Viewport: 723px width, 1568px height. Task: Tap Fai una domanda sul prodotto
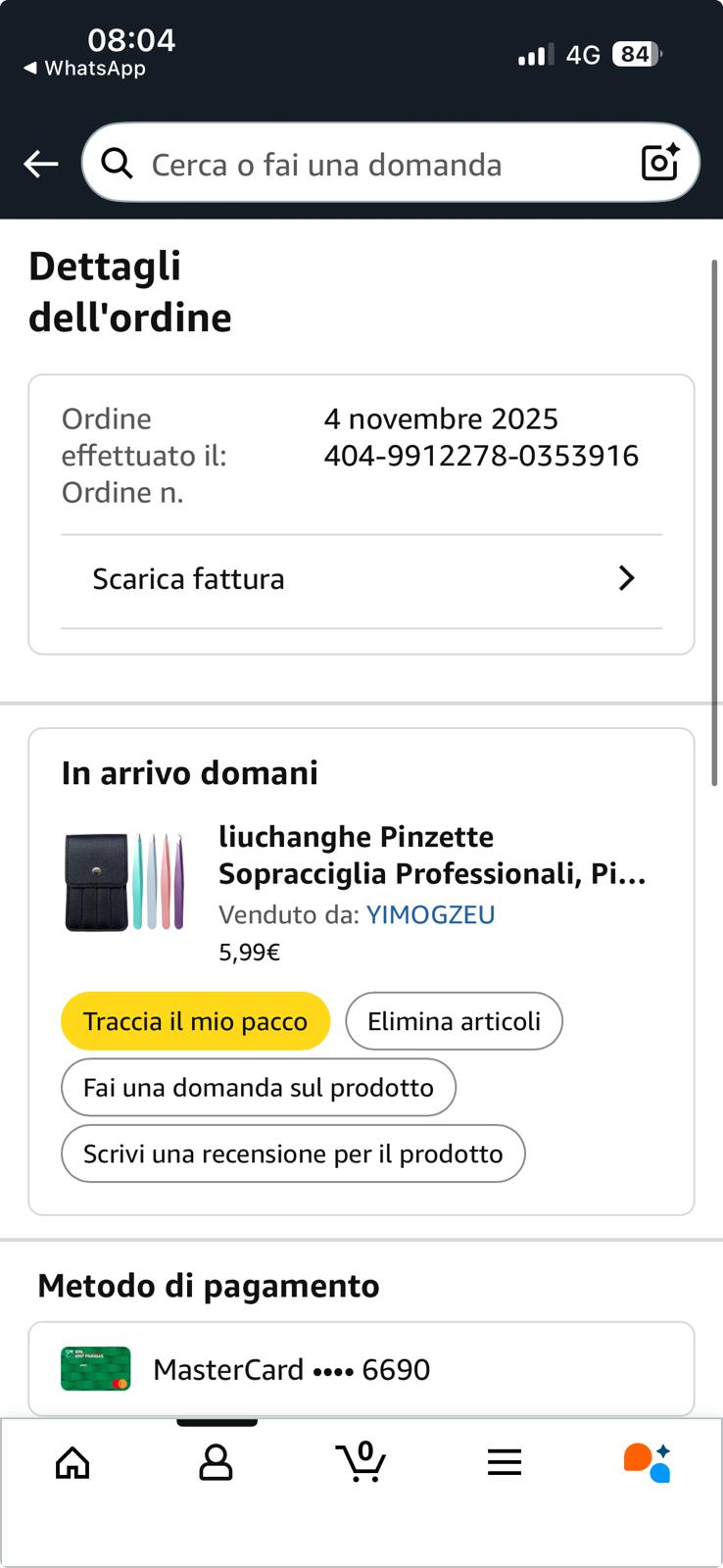[259, 1088]
